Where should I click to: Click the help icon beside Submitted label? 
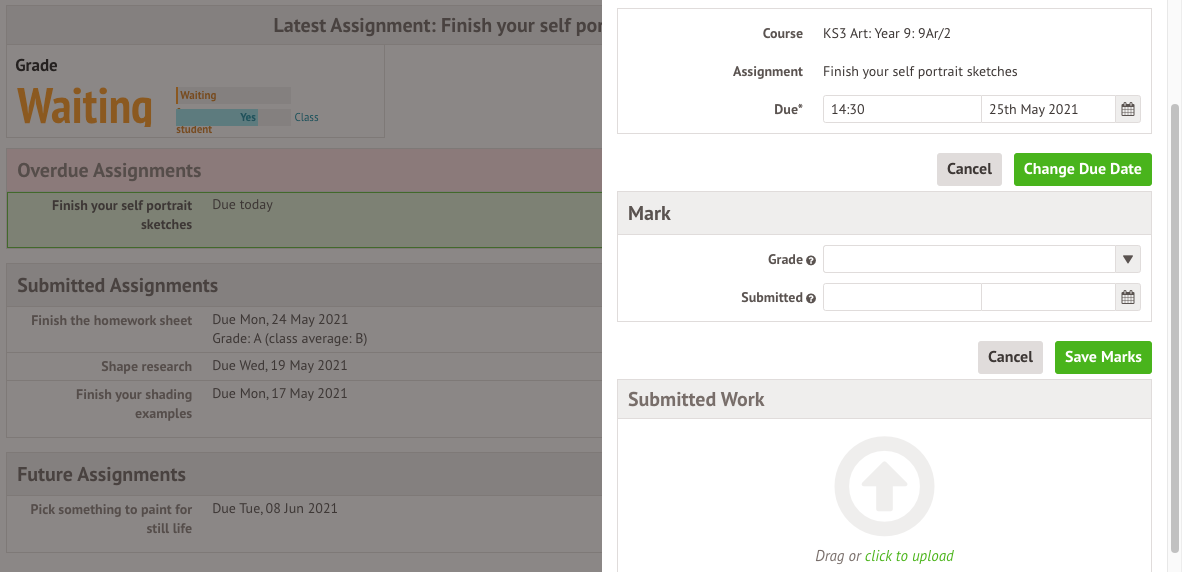coord(811,298)
